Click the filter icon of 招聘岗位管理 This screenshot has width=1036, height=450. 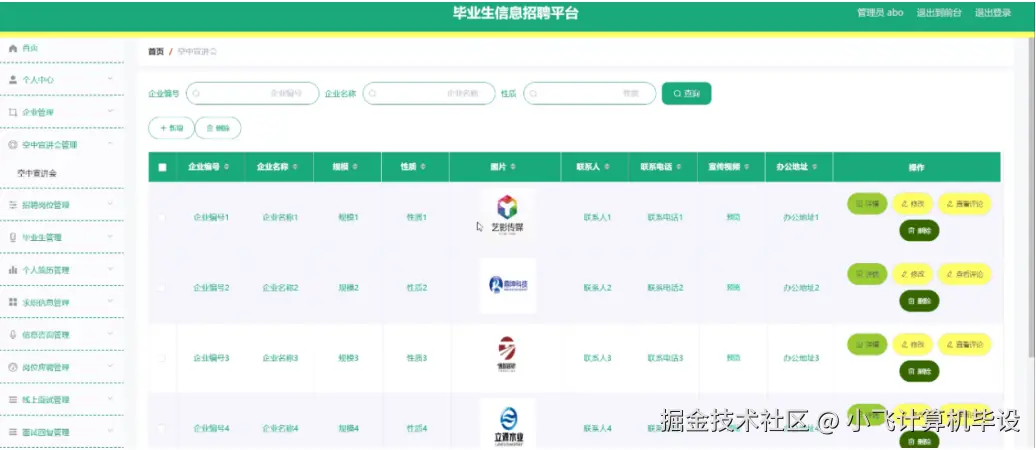click(13, 205)
